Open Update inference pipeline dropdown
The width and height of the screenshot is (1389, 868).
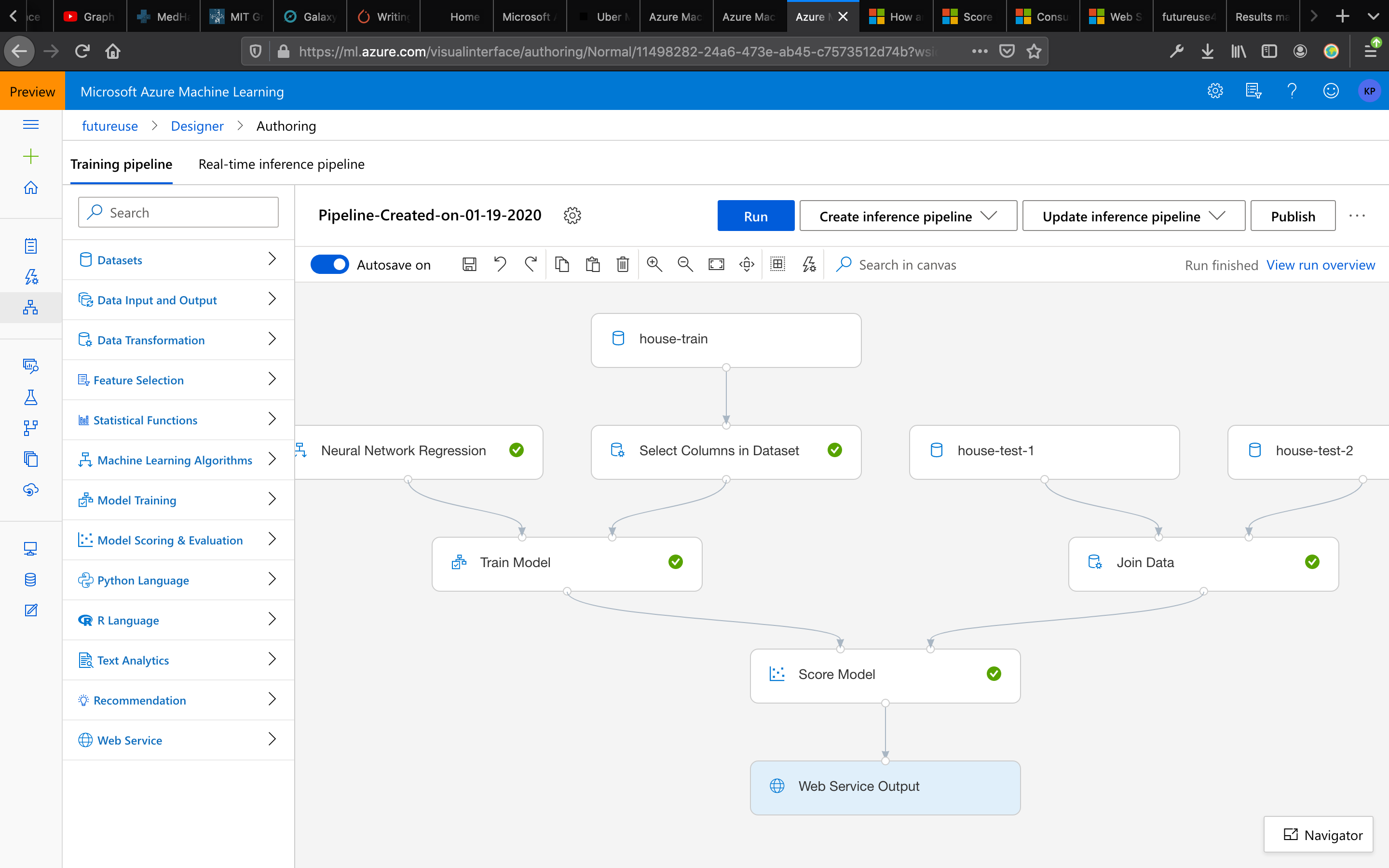[1133, 217]
